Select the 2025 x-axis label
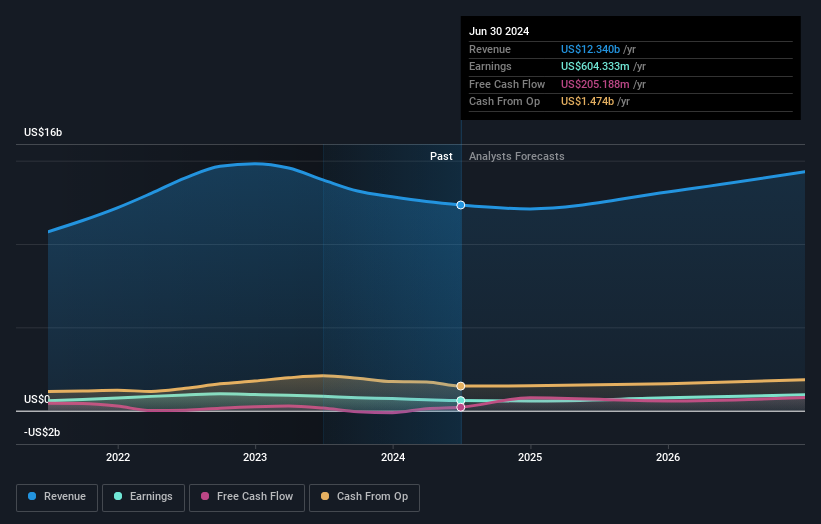Screen dimensions: 821x524 click(x=530, y=457)
